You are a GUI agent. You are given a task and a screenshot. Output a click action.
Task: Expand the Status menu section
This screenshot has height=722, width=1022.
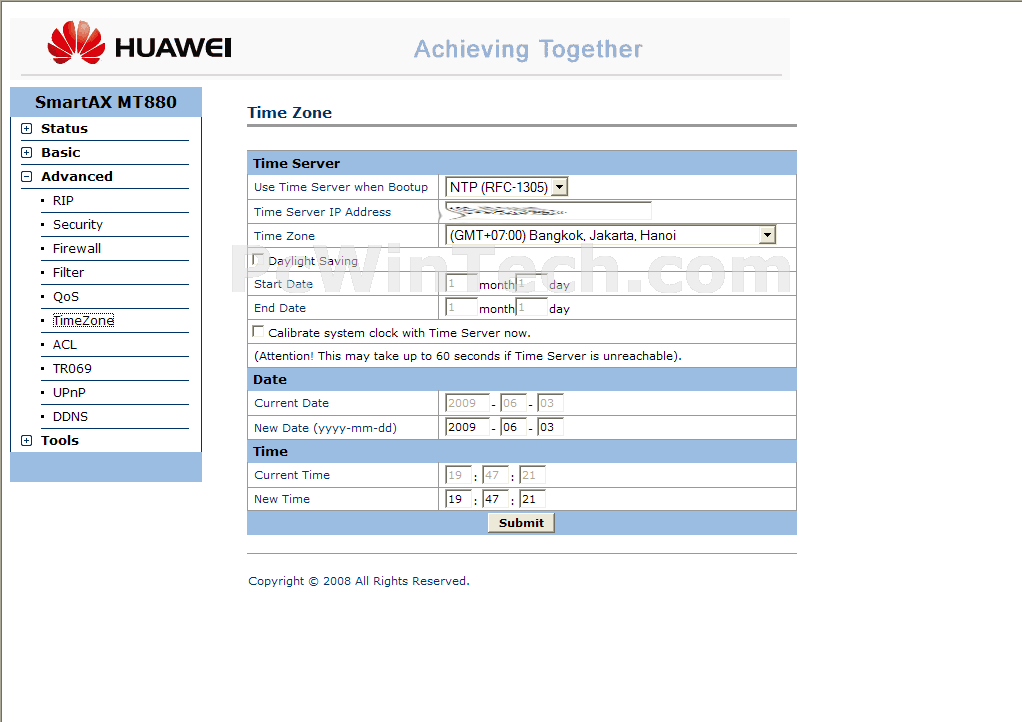pyautogui.click(x=27, y=128)
